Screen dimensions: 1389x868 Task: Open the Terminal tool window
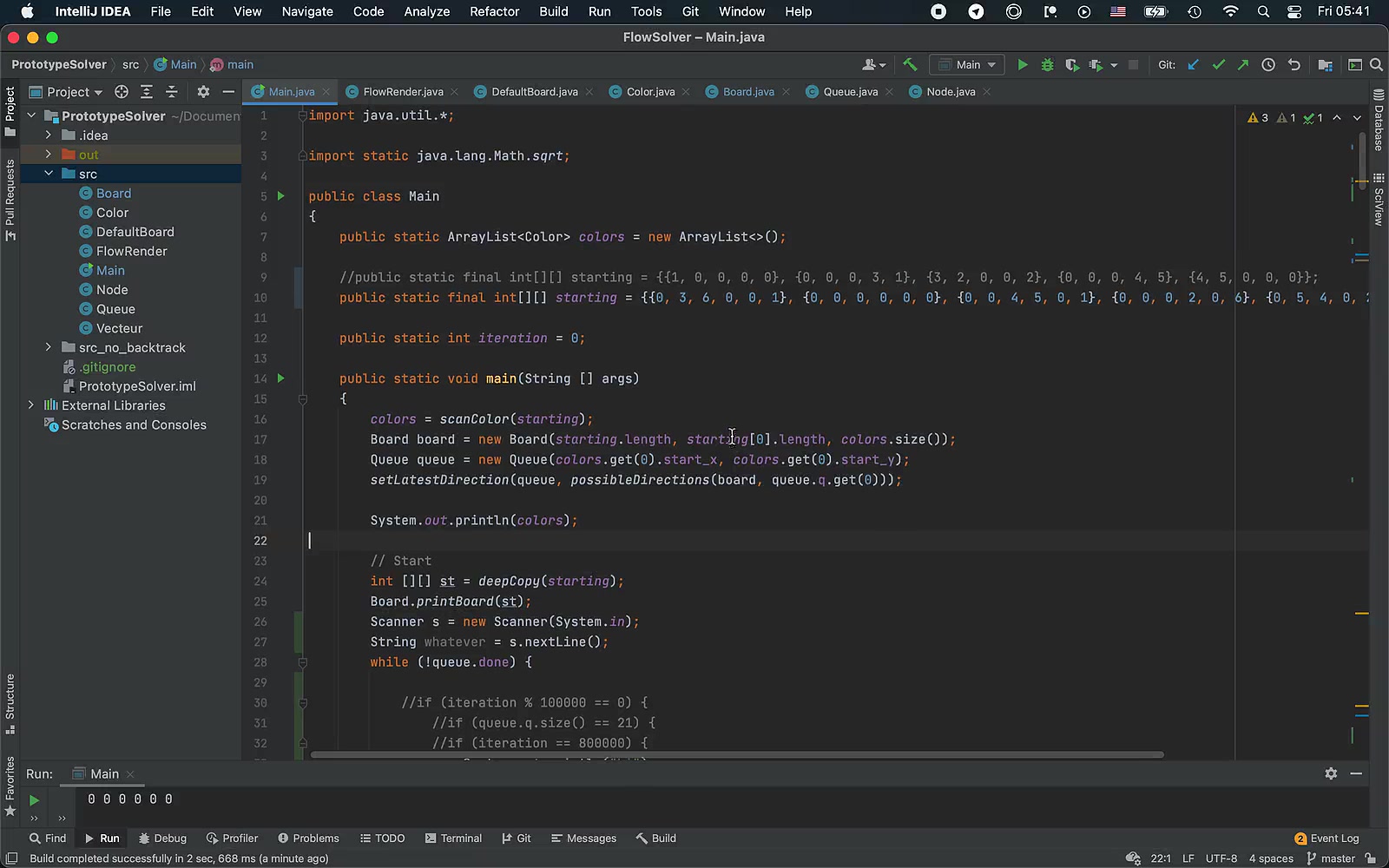pos(453,838)
